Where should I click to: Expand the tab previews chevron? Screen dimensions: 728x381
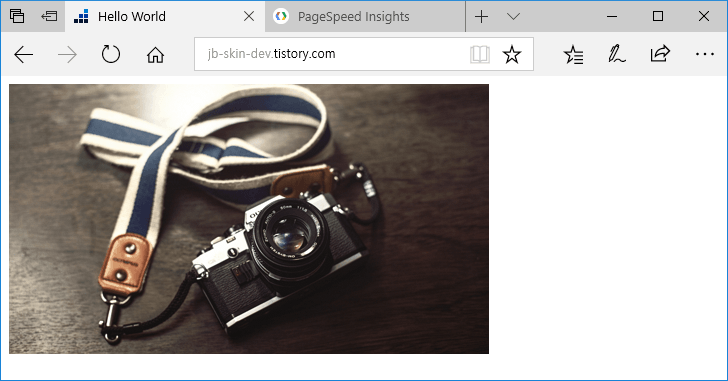coord(513,17)
